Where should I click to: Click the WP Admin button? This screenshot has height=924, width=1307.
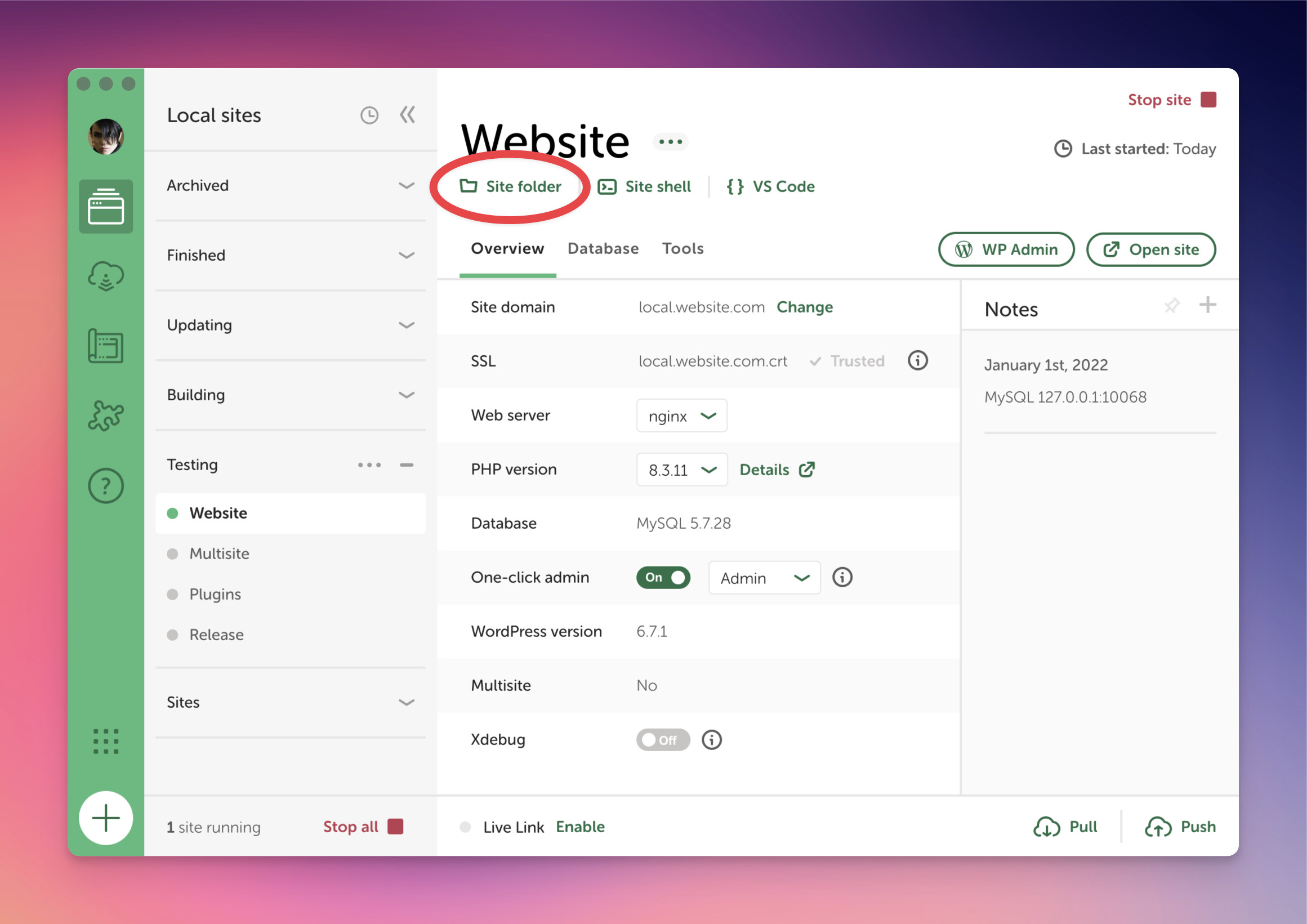[1006, 249]
